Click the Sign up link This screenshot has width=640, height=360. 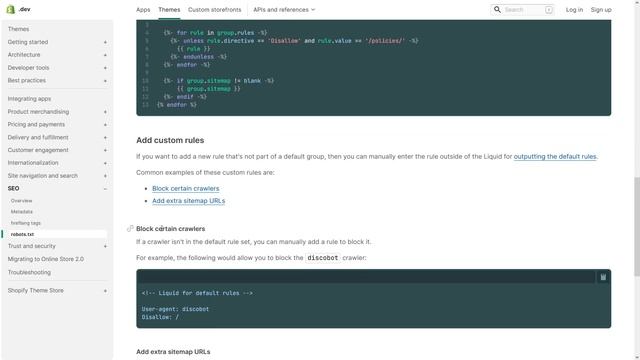[x=601, y=10]
